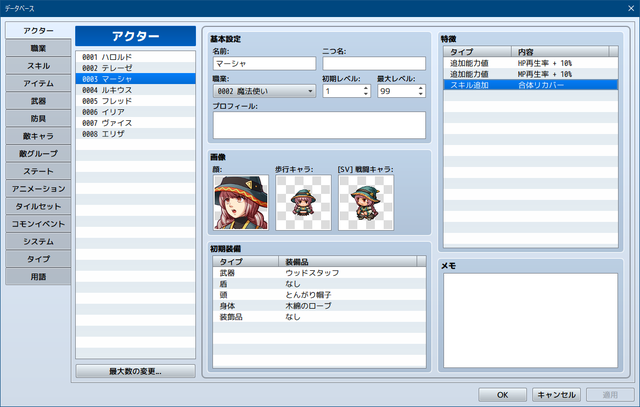Click the OK button

point(502,395)
